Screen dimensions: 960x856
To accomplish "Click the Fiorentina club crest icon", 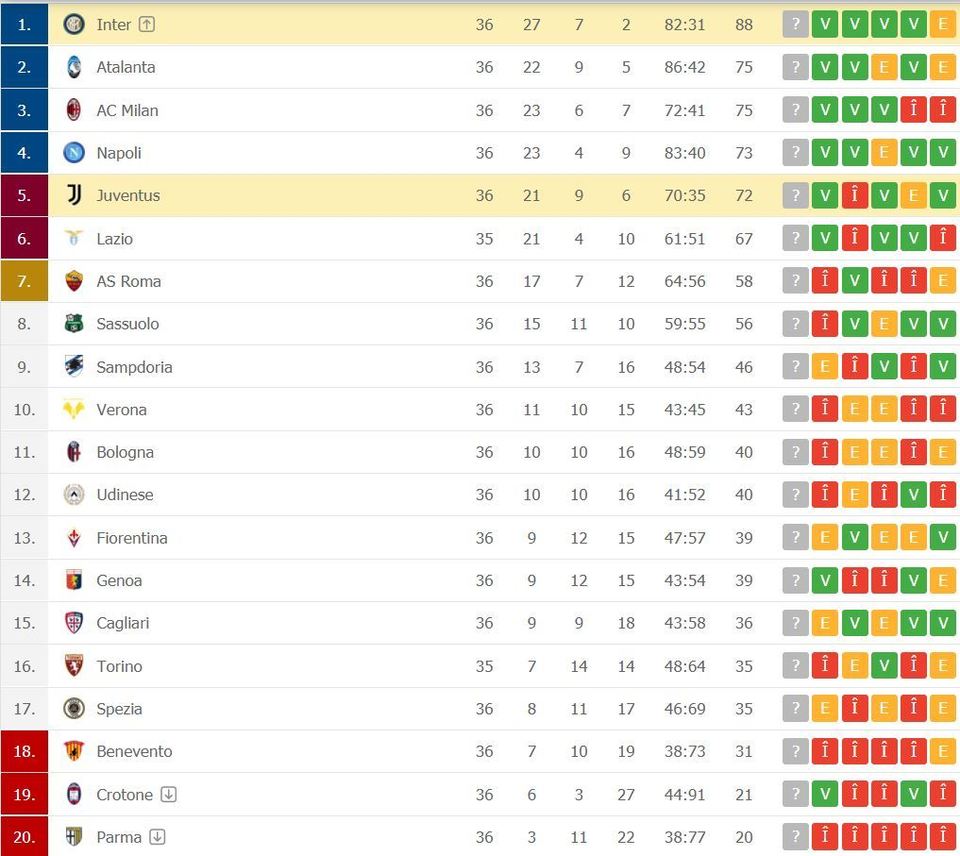I will pos(74,538).
